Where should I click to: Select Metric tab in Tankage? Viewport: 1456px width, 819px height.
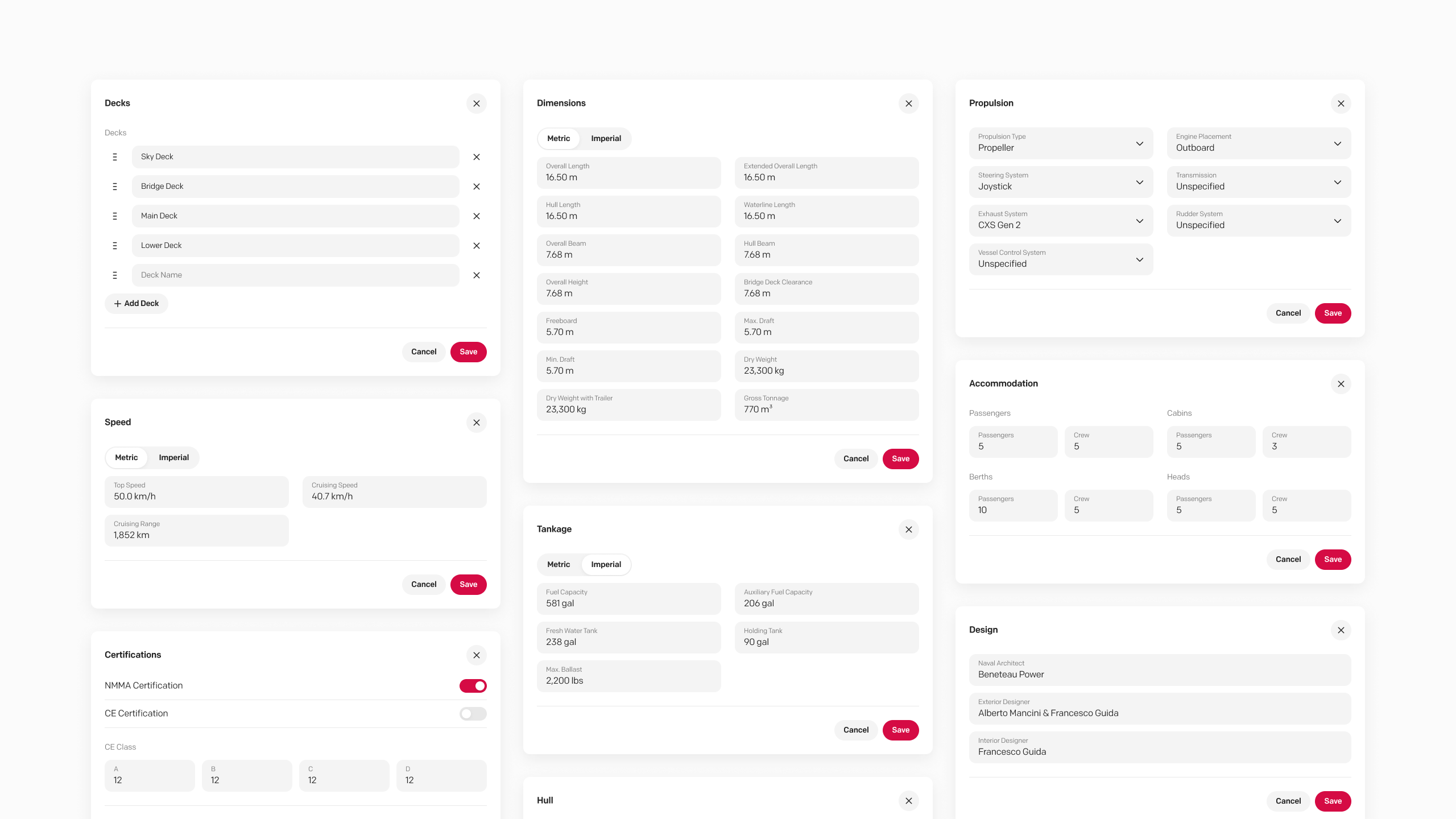[x=558, y=565]
